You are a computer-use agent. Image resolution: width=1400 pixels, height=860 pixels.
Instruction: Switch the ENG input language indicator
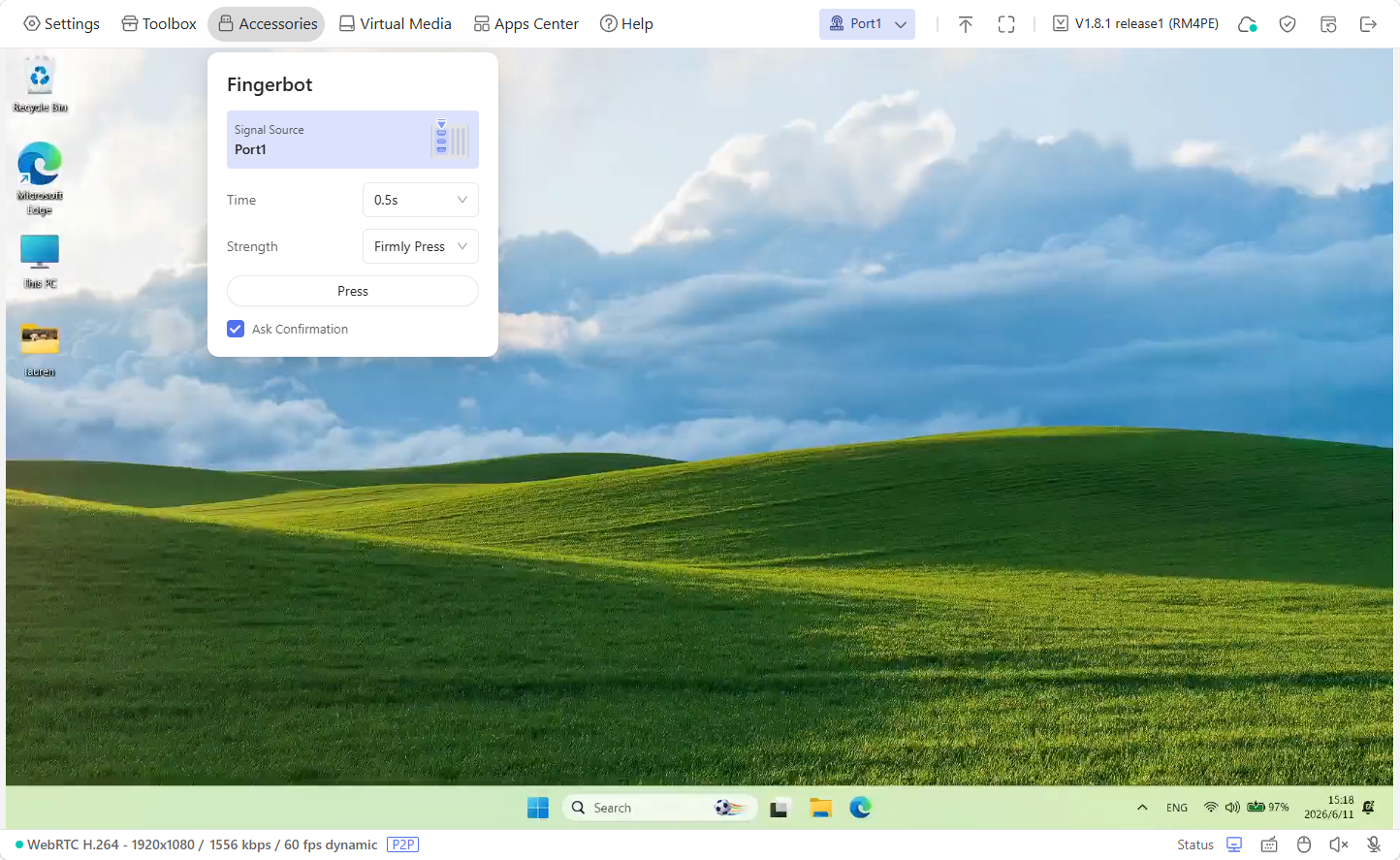point(1177,808)
